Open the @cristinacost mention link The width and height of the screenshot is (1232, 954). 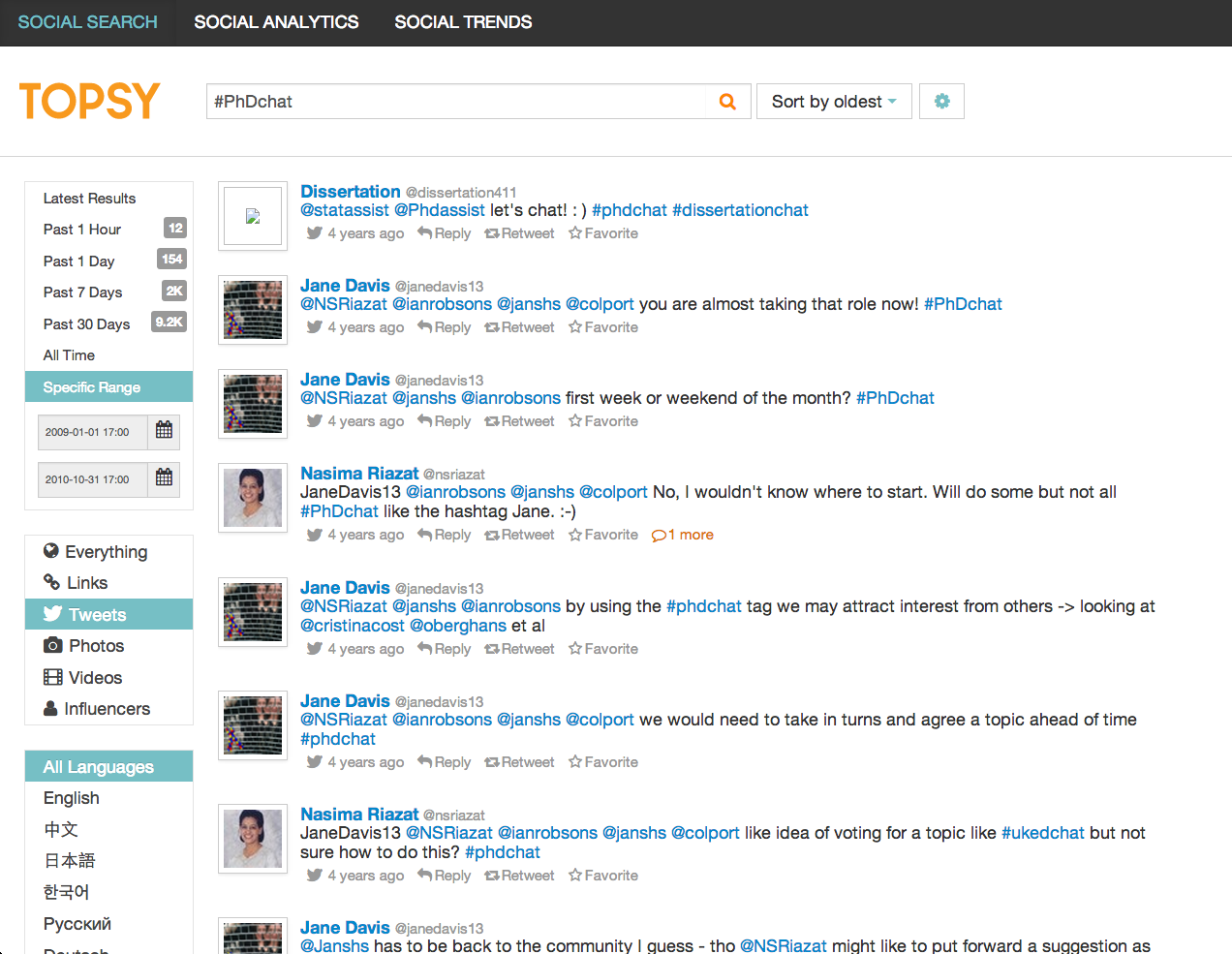[x=353, y=626]
